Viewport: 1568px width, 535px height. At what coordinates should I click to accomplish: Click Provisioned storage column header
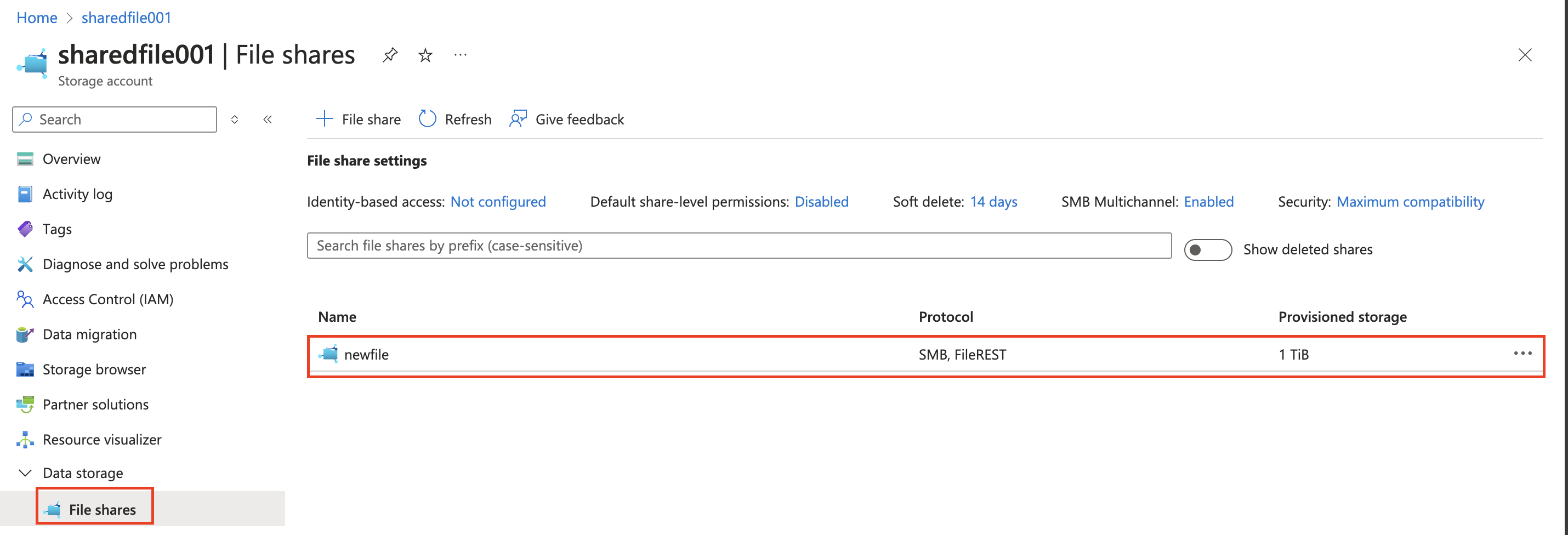pos(1342,316)
